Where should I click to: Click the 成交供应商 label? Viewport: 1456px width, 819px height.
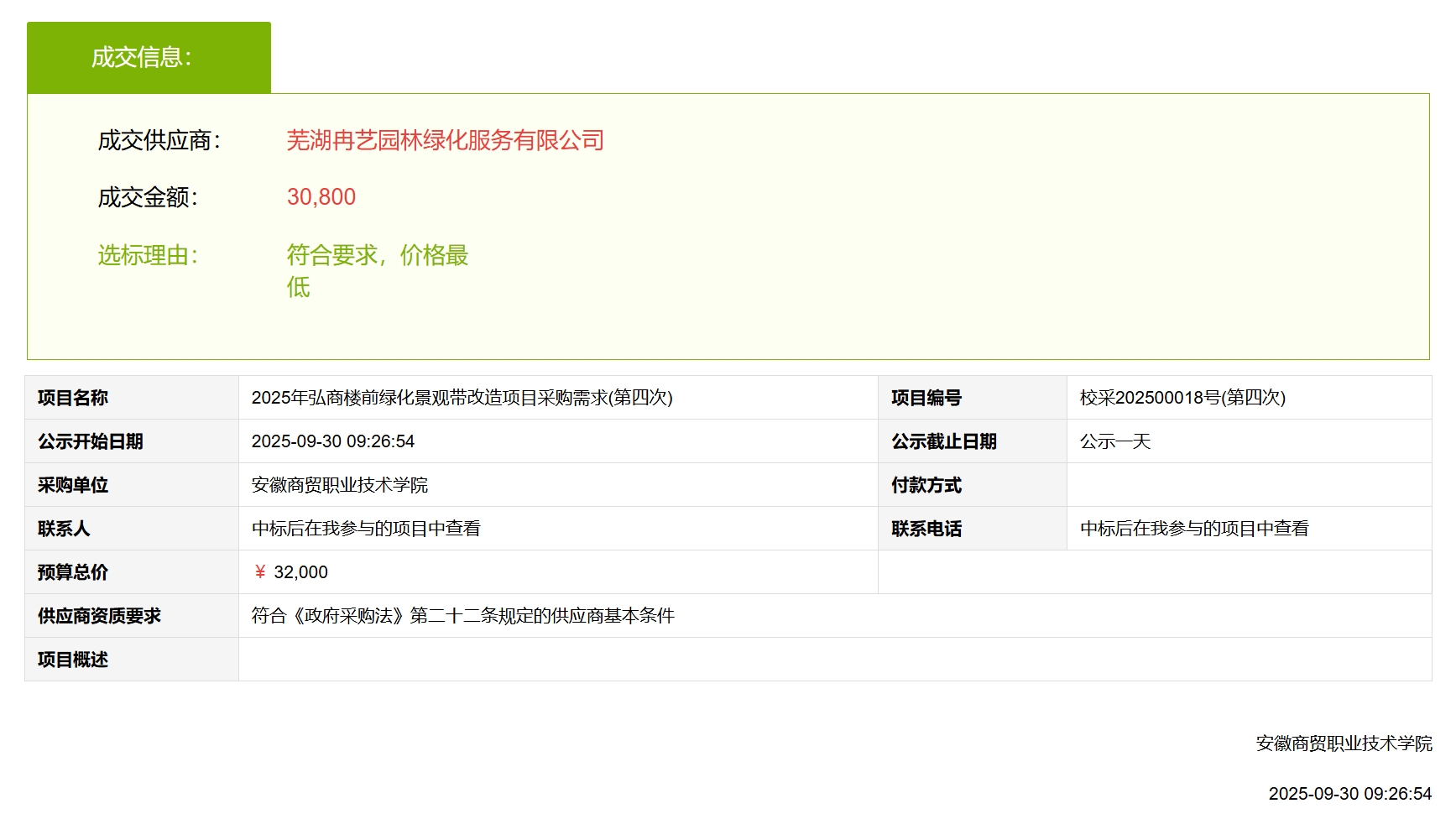click(x=159, y=140)
